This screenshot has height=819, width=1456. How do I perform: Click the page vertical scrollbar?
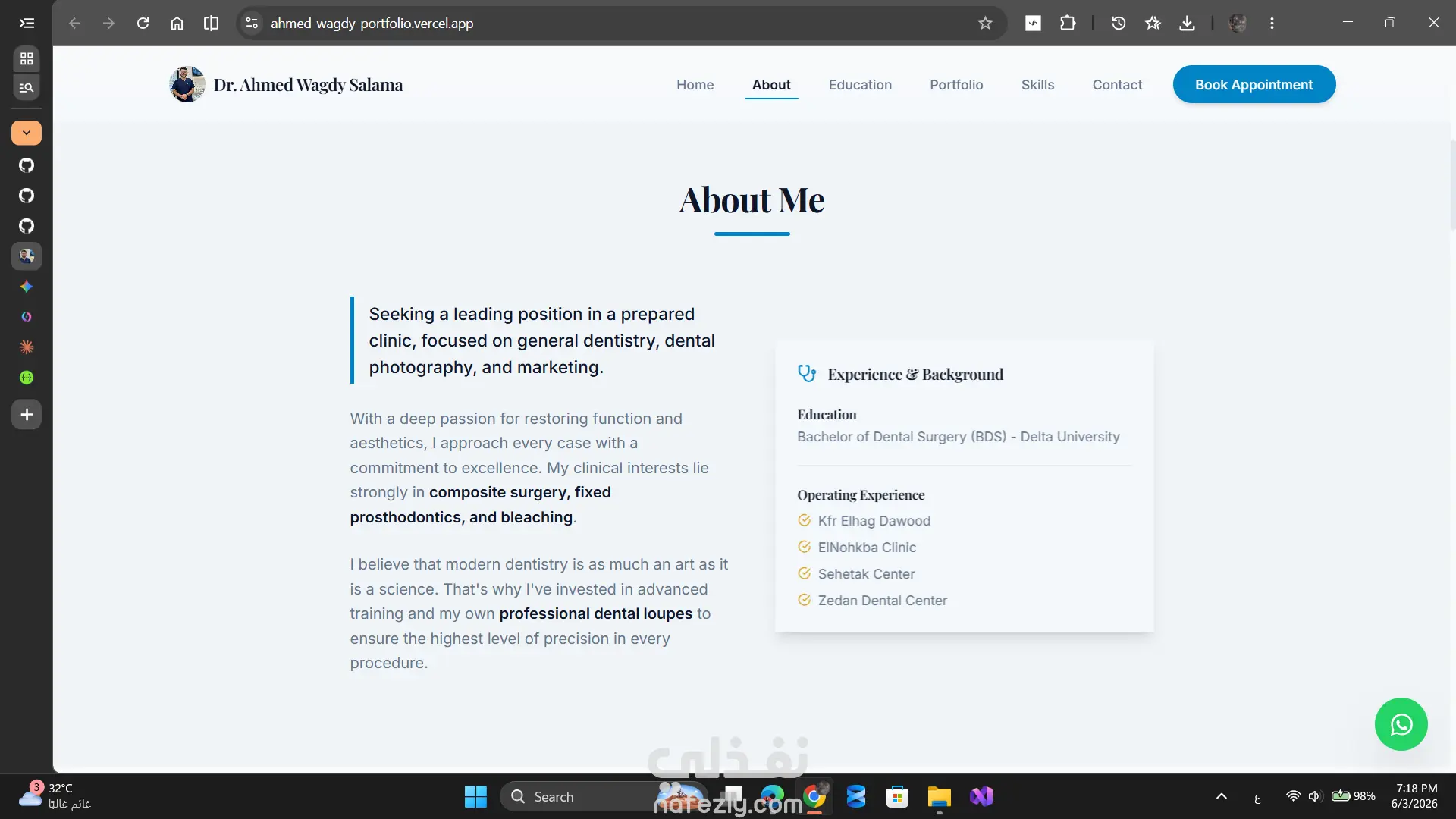tap(1452, 184)
